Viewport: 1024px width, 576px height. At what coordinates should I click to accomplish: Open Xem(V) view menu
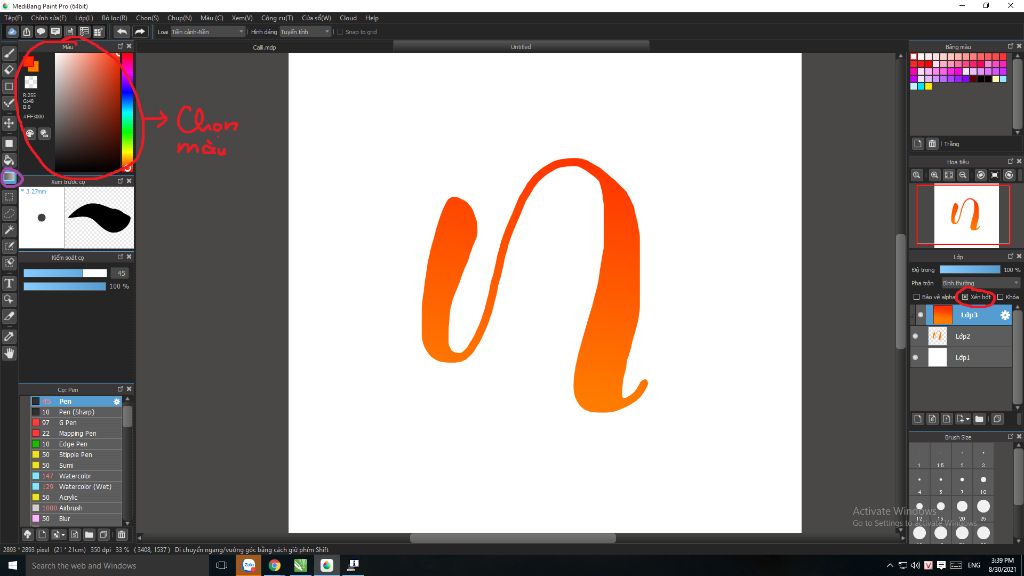(x=242, y=18)
